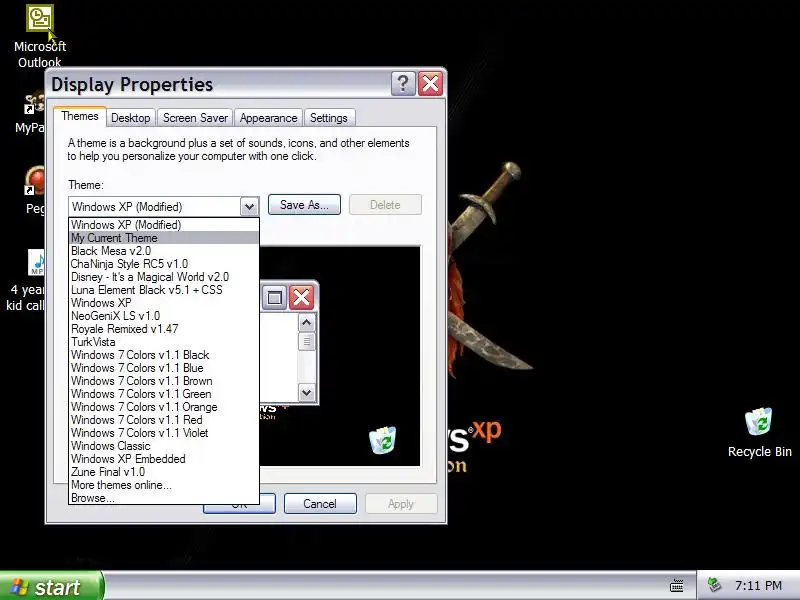Select My Current Theme in the list
The height and width of the screenshot is (600, 800).
coord(164,238)
